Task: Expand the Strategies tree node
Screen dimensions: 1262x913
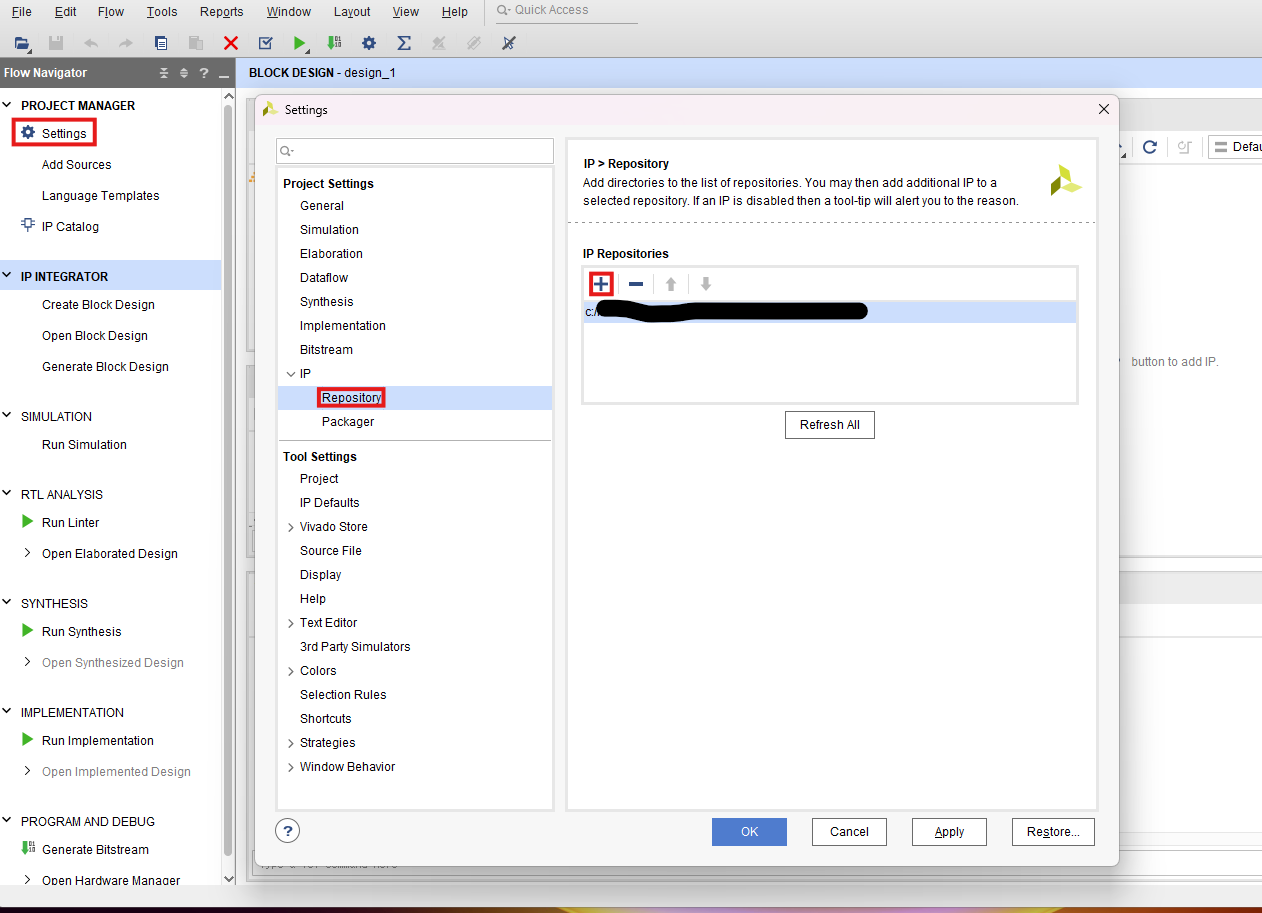Action: 290,743
